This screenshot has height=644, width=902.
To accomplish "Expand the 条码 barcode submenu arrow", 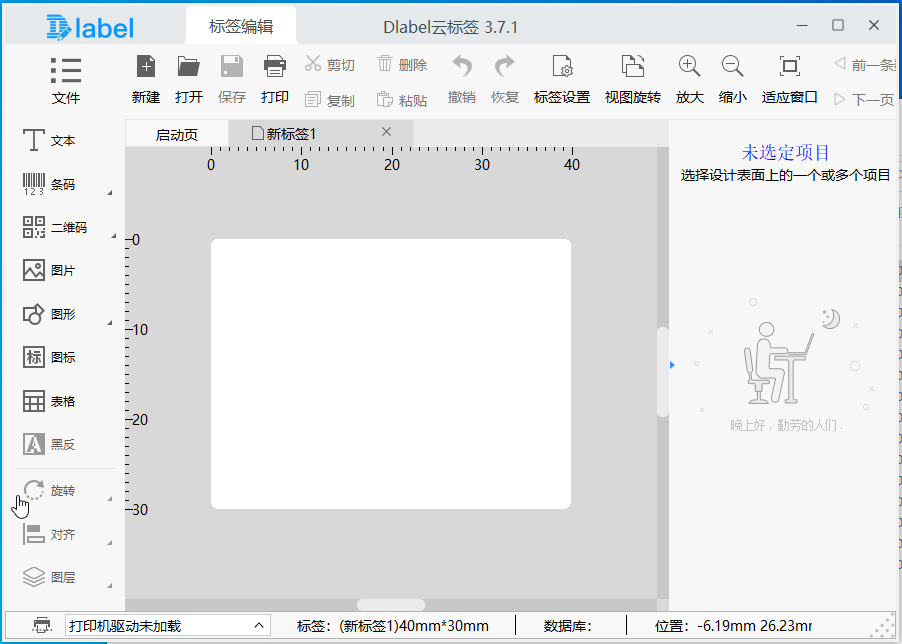I will click(109, 193).
